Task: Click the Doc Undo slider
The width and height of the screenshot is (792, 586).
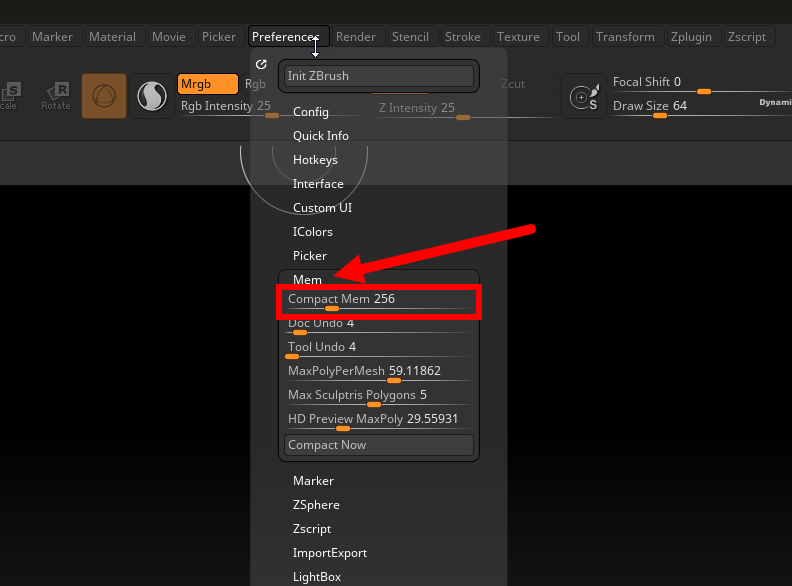Action: [379, 326]
